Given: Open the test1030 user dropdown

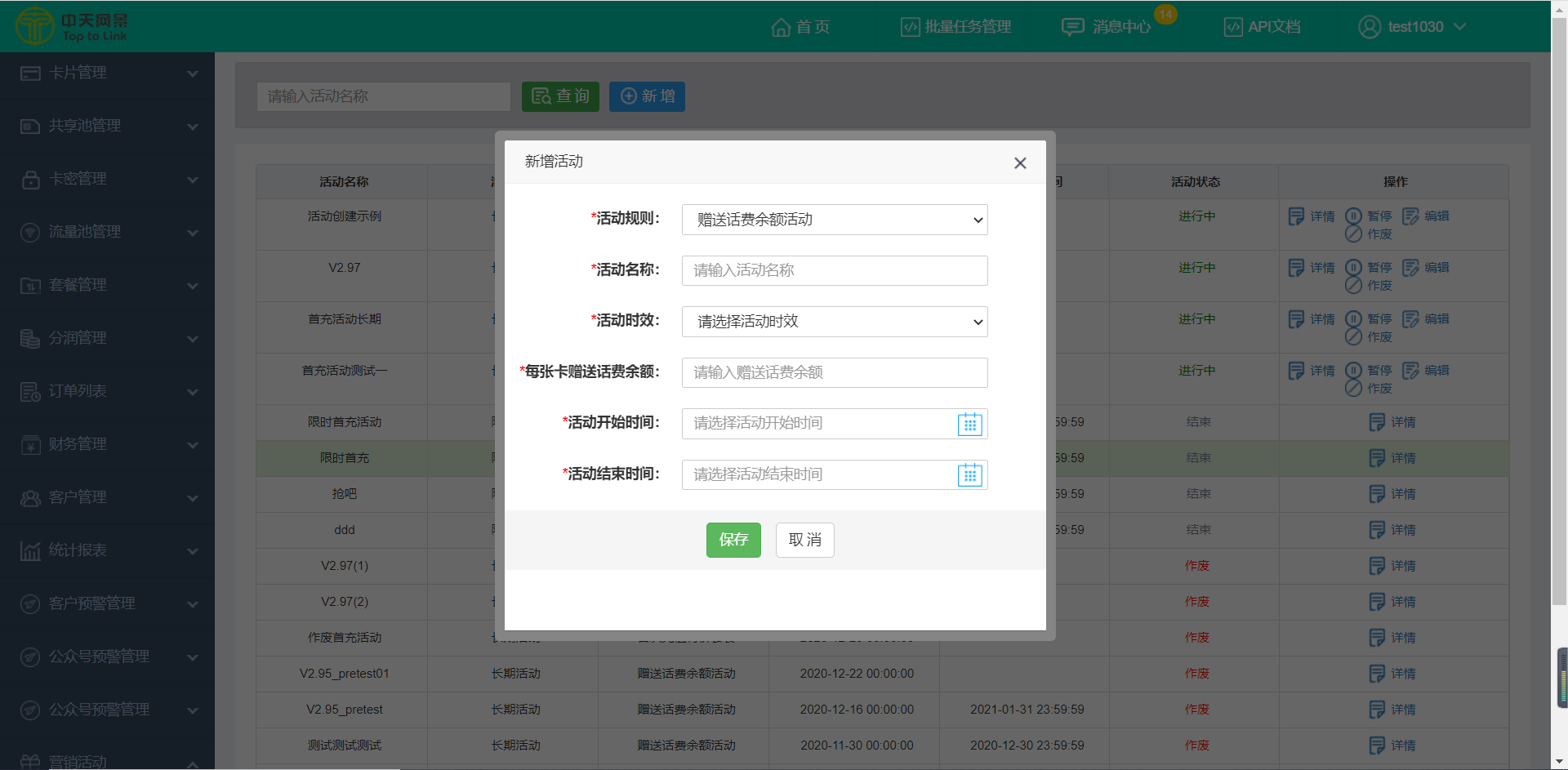Looking at the screenshot, I should click(x=1412, y=27).
